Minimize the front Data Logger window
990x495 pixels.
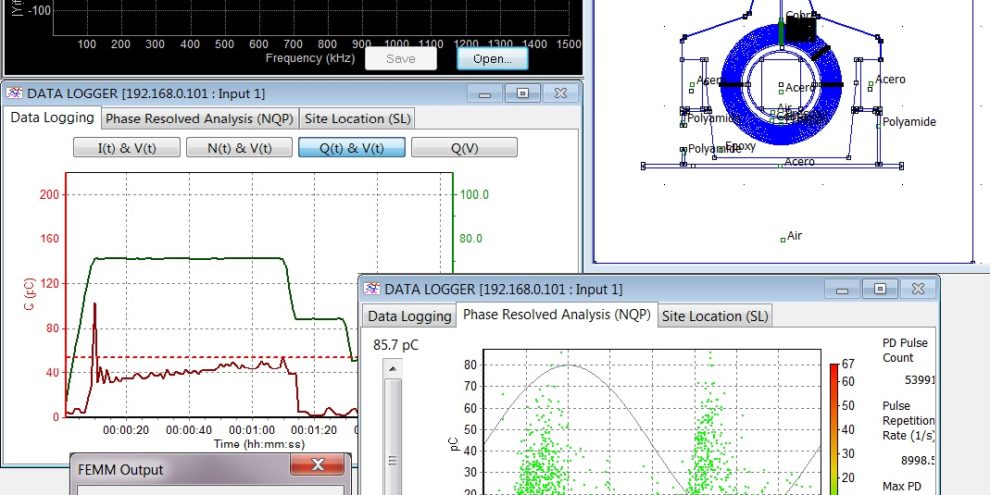842,289
